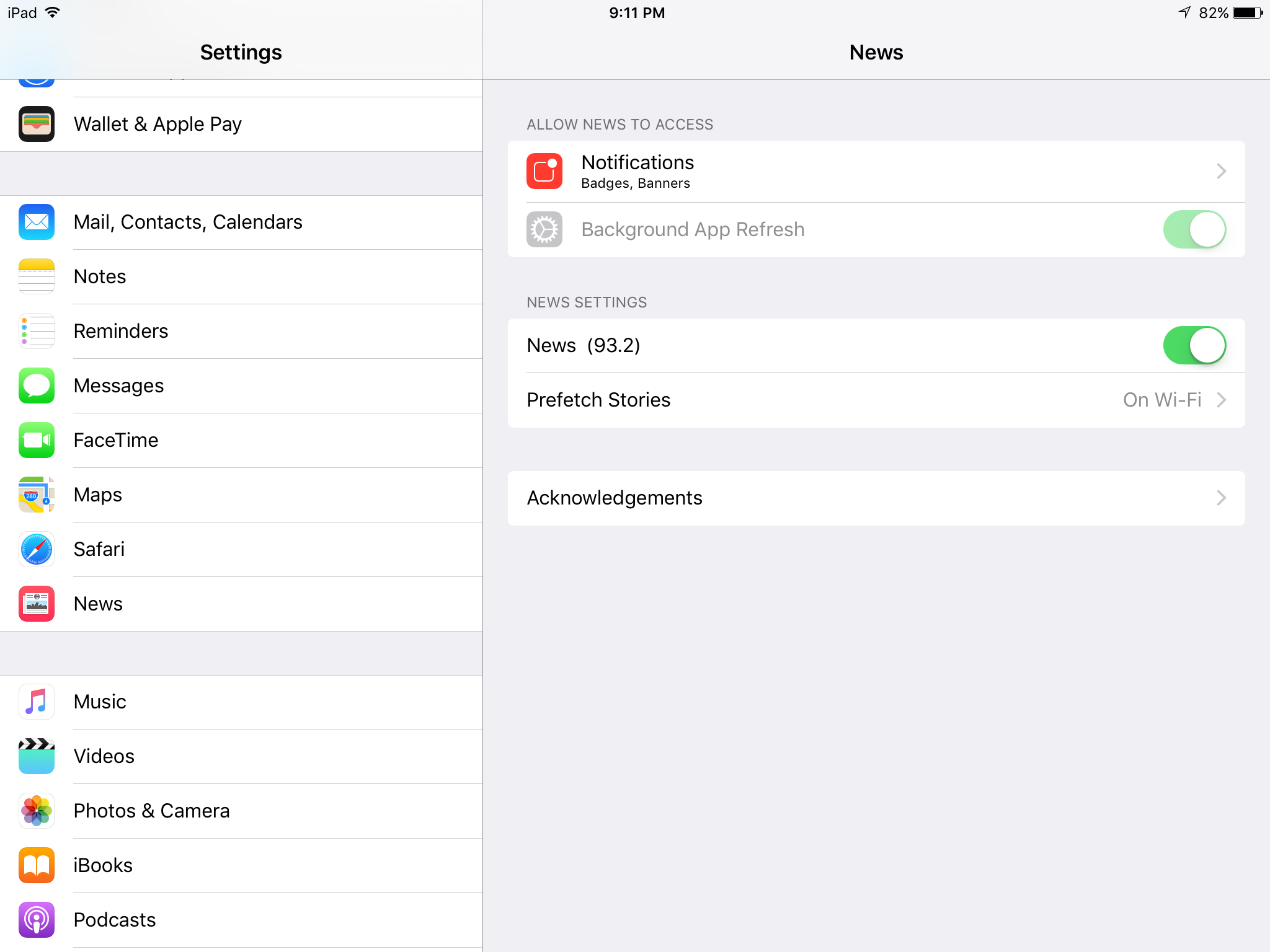Select iBooks label in sidebar
Screen dimensions: 1270x952
pos(103,865)
